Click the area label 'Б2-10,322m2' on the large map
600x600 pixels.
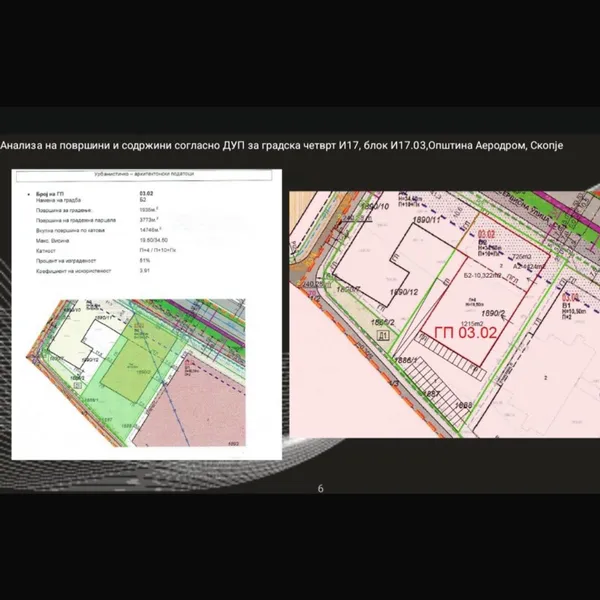[482, 275]
